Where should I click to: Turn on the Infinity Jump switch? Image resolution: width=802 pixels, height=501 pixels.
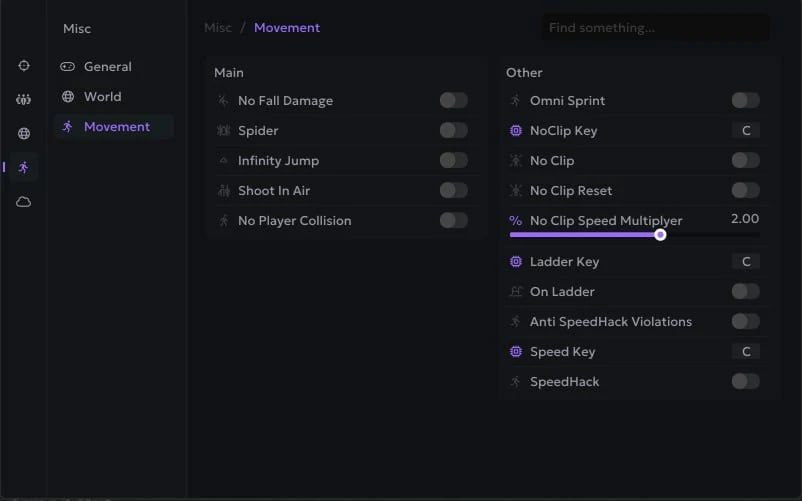tap(453, 160)
